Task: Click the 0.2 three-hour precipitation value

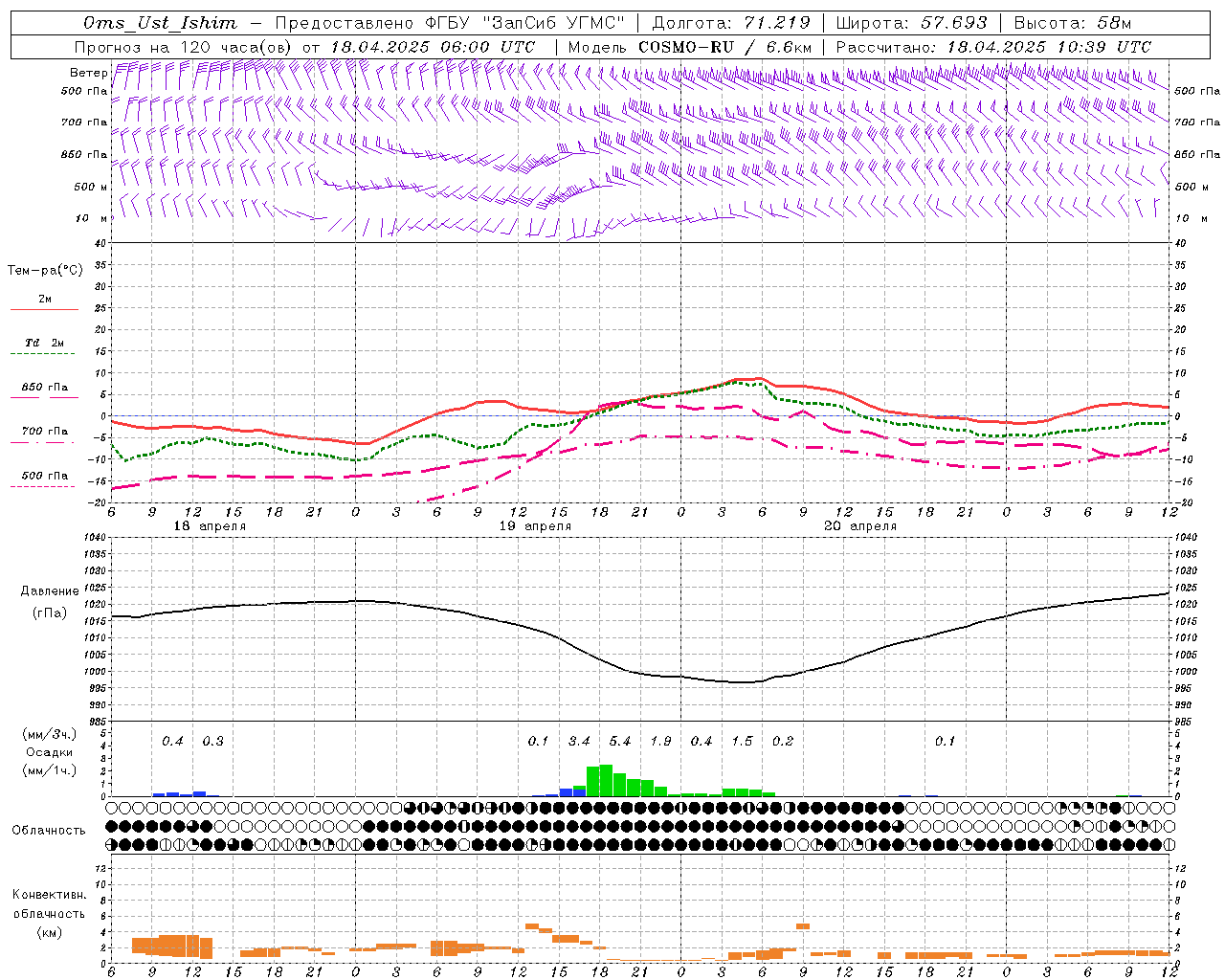Action: (783, 742)
